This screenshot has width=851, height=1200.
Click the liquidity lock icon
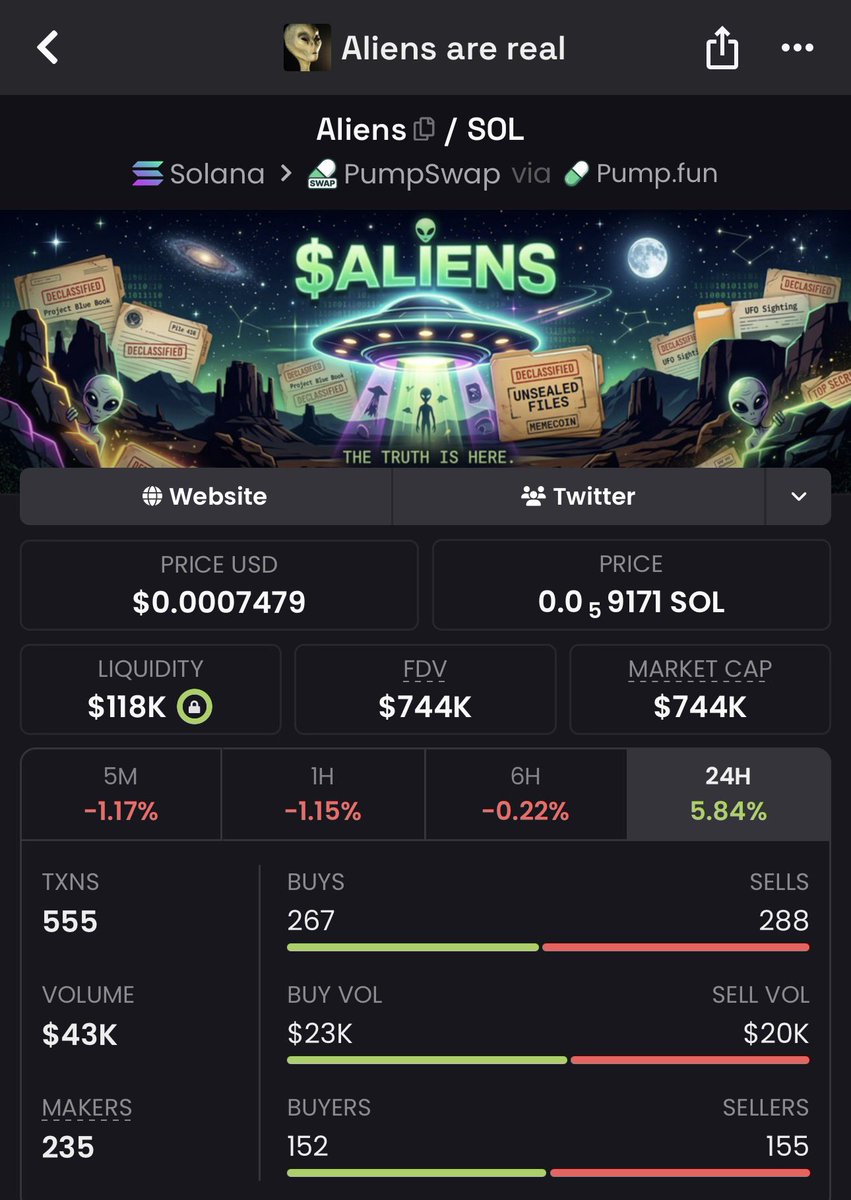point(194,707)
